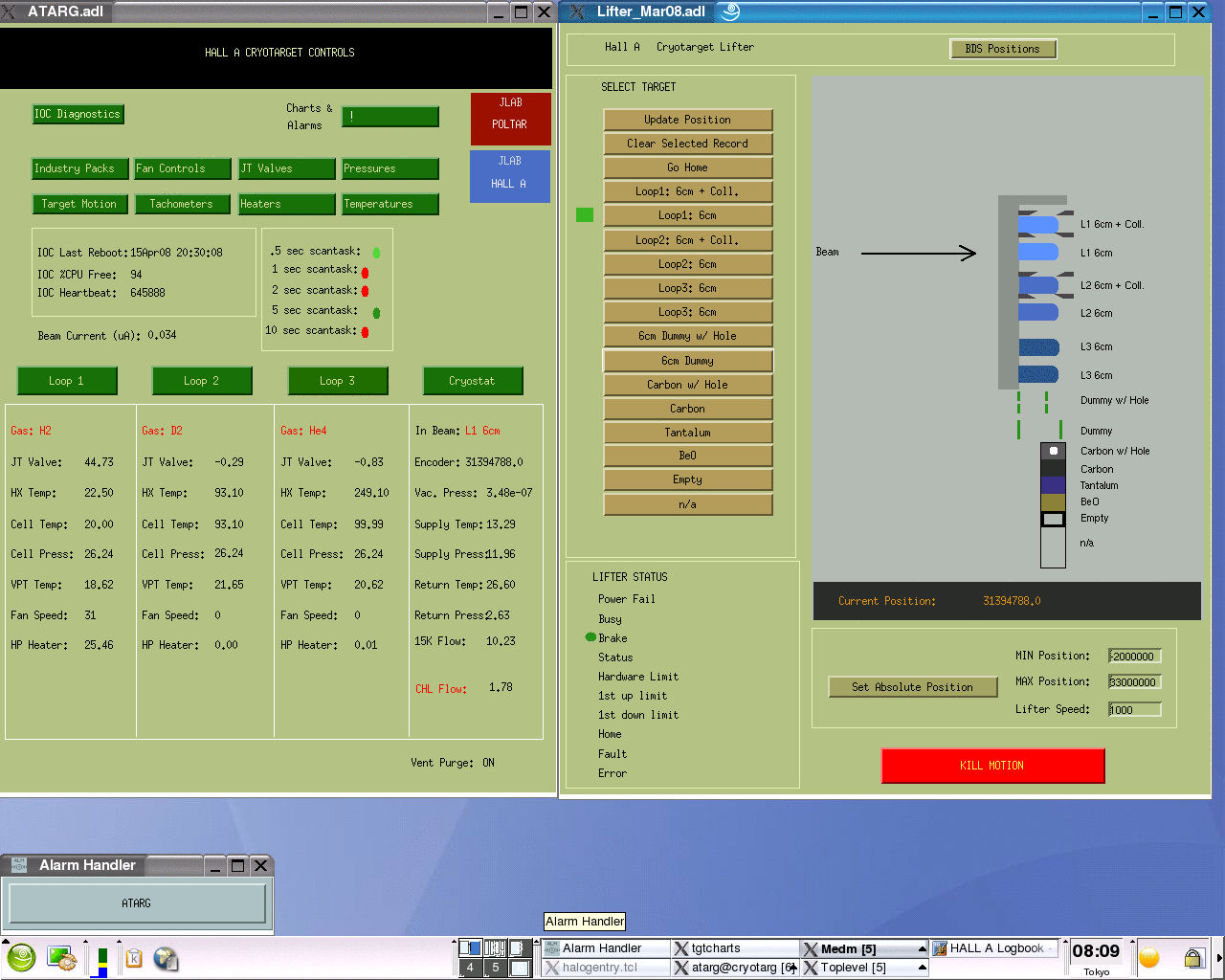Click the 08:09 Tokyo clock
Viewport: 1225px width, 980px height.
[x=1096, y=958]
